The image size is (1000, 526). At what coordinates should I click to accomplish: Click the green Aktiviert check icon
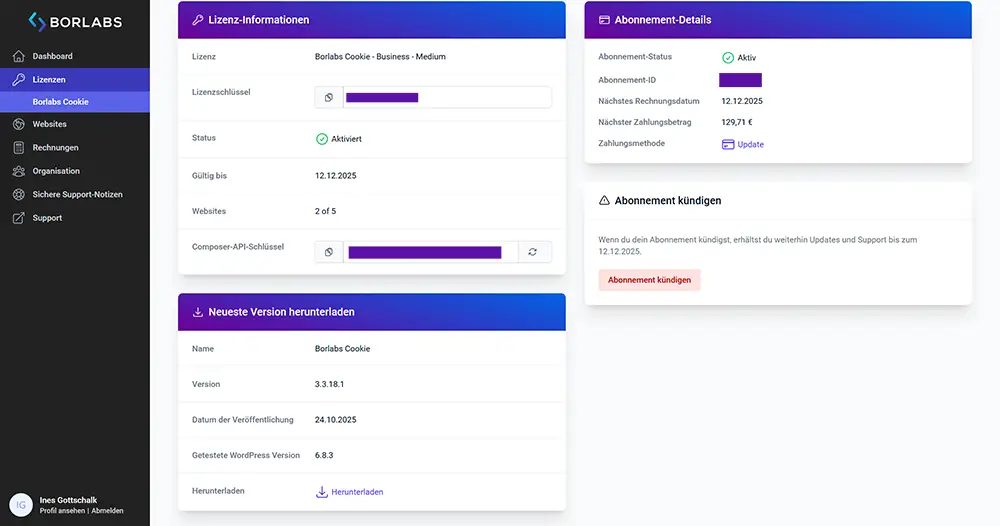(x=321, y=139)
